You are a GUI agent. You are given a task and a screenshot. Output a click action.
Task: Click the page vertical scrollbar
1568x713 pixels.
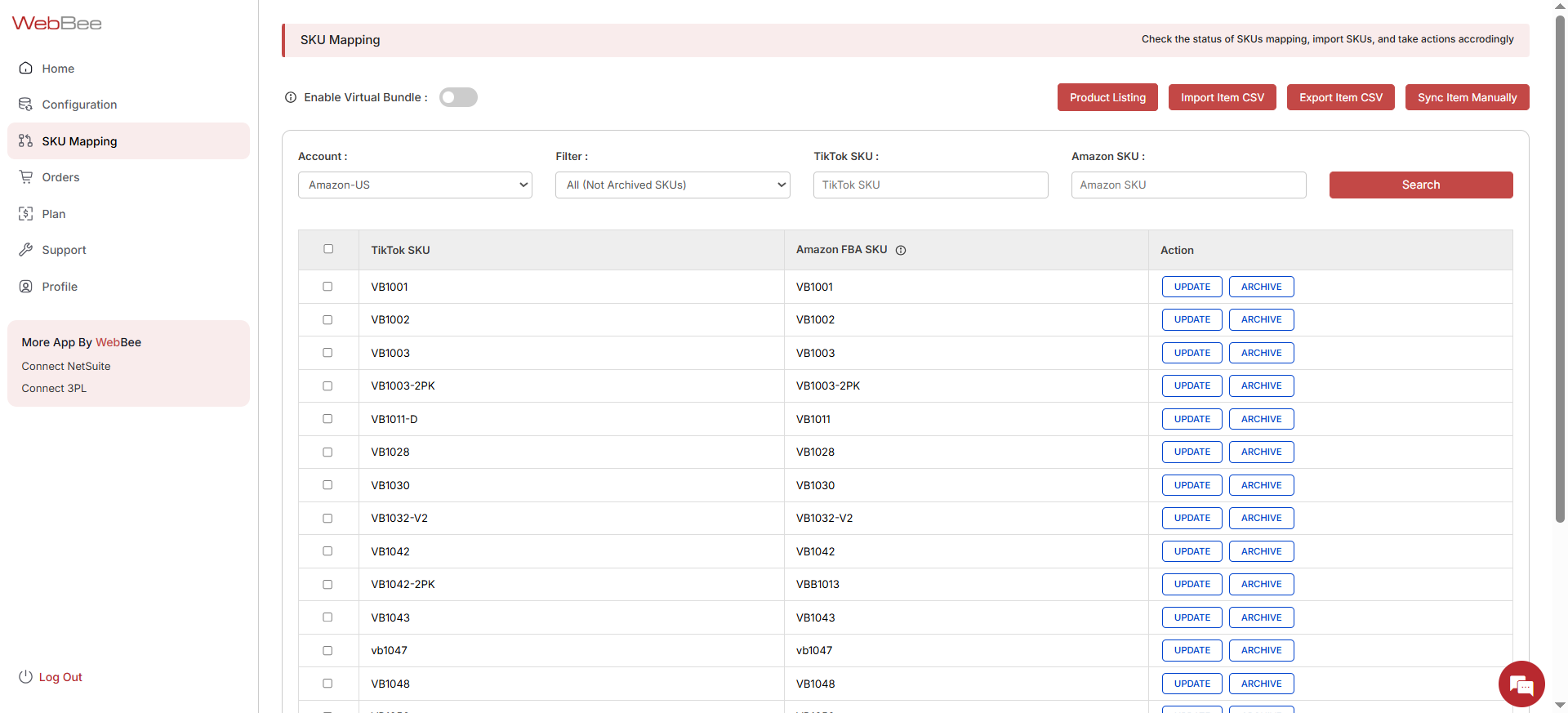click(x=1560, y=270)
